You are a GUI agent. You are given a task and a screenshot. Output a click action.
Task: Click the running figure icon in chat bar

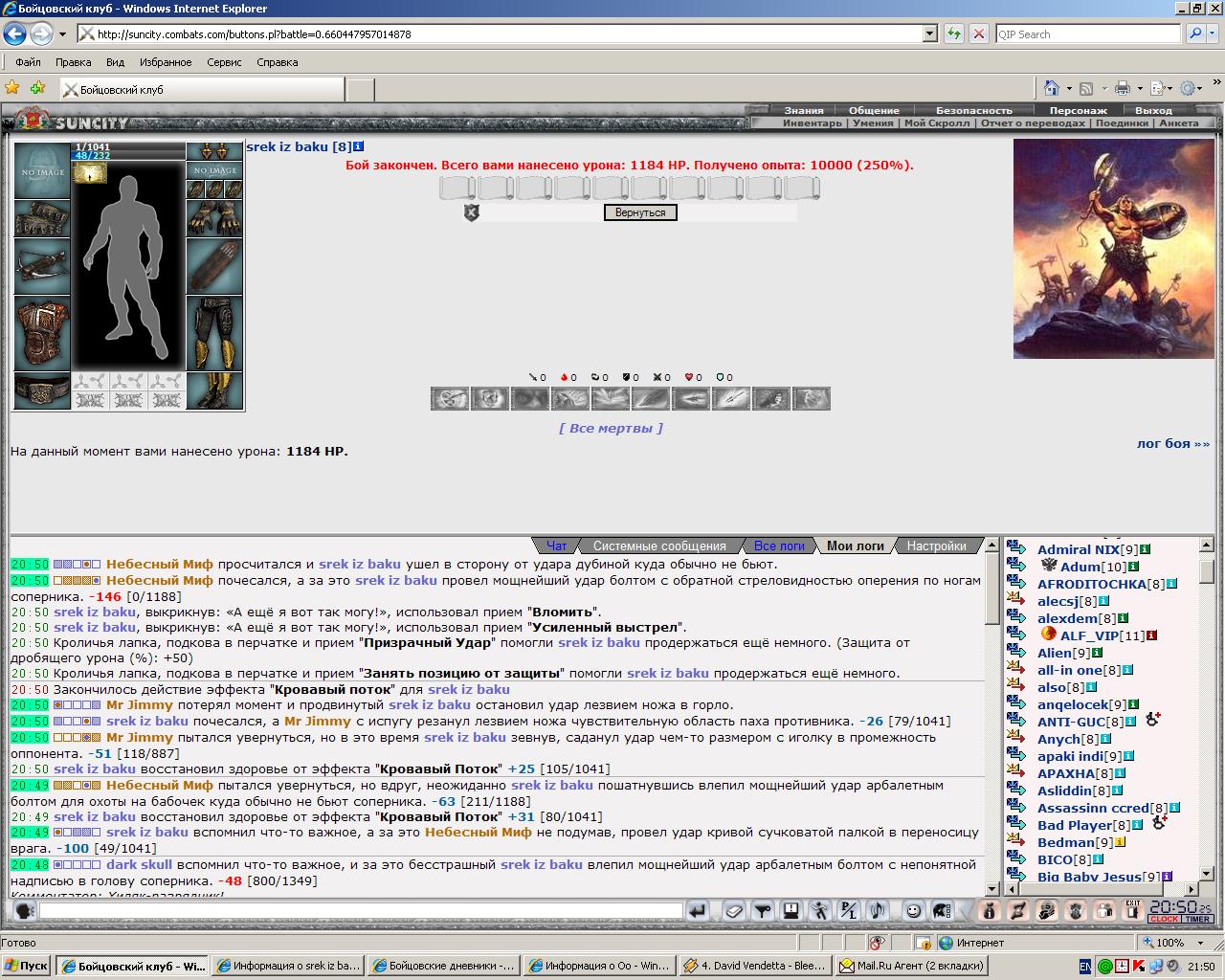point(820,911)
